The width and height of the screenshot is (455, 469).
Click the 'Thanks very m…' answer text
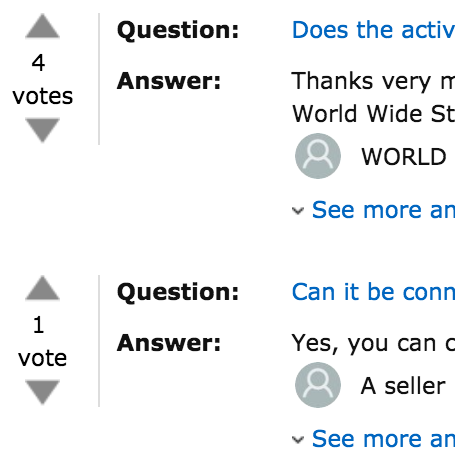click(x=373, y=81)
